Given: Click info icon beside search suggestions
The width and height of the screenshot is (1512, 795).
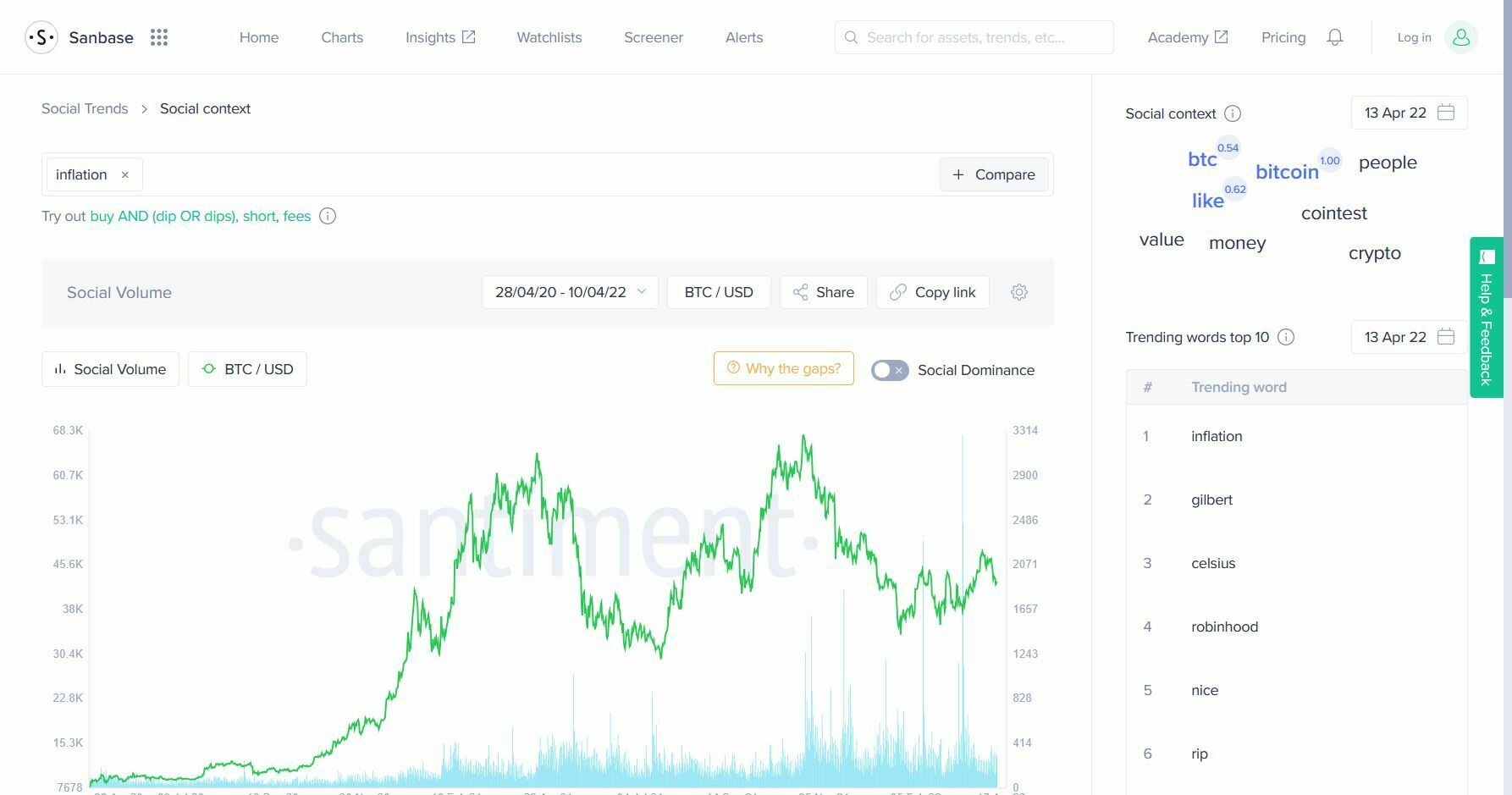Looking at the screenshot, I should point(328,216).
